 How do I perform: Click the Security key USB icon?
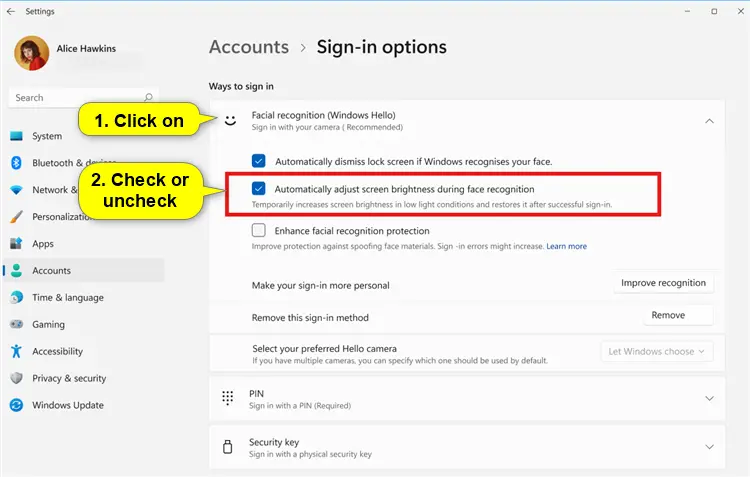228,446
